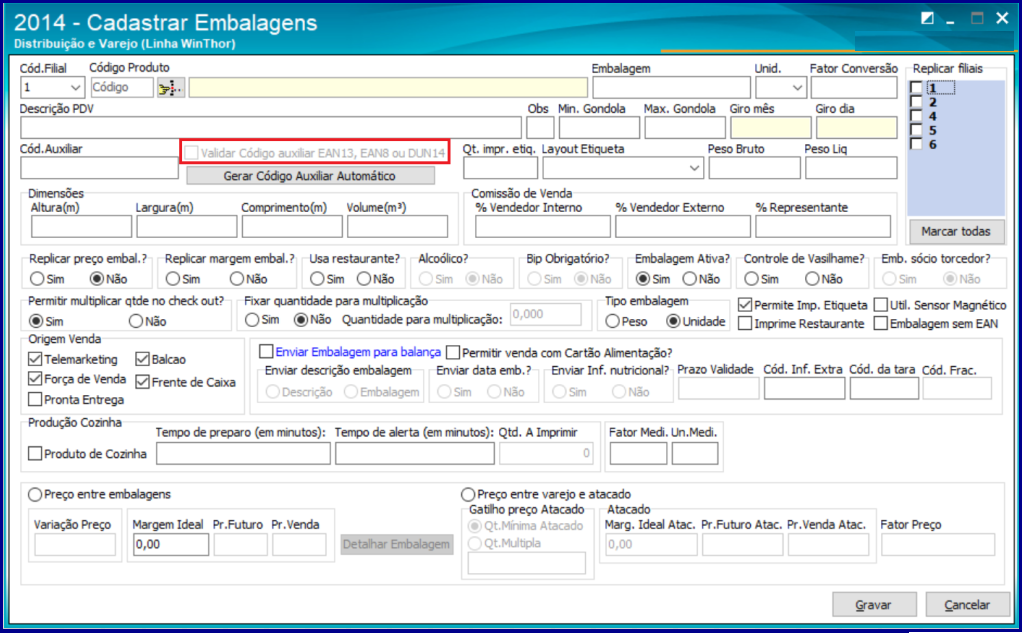Click the Margem Ideal field
This screenshot has width=1022, height=633.
pos(171,544)
